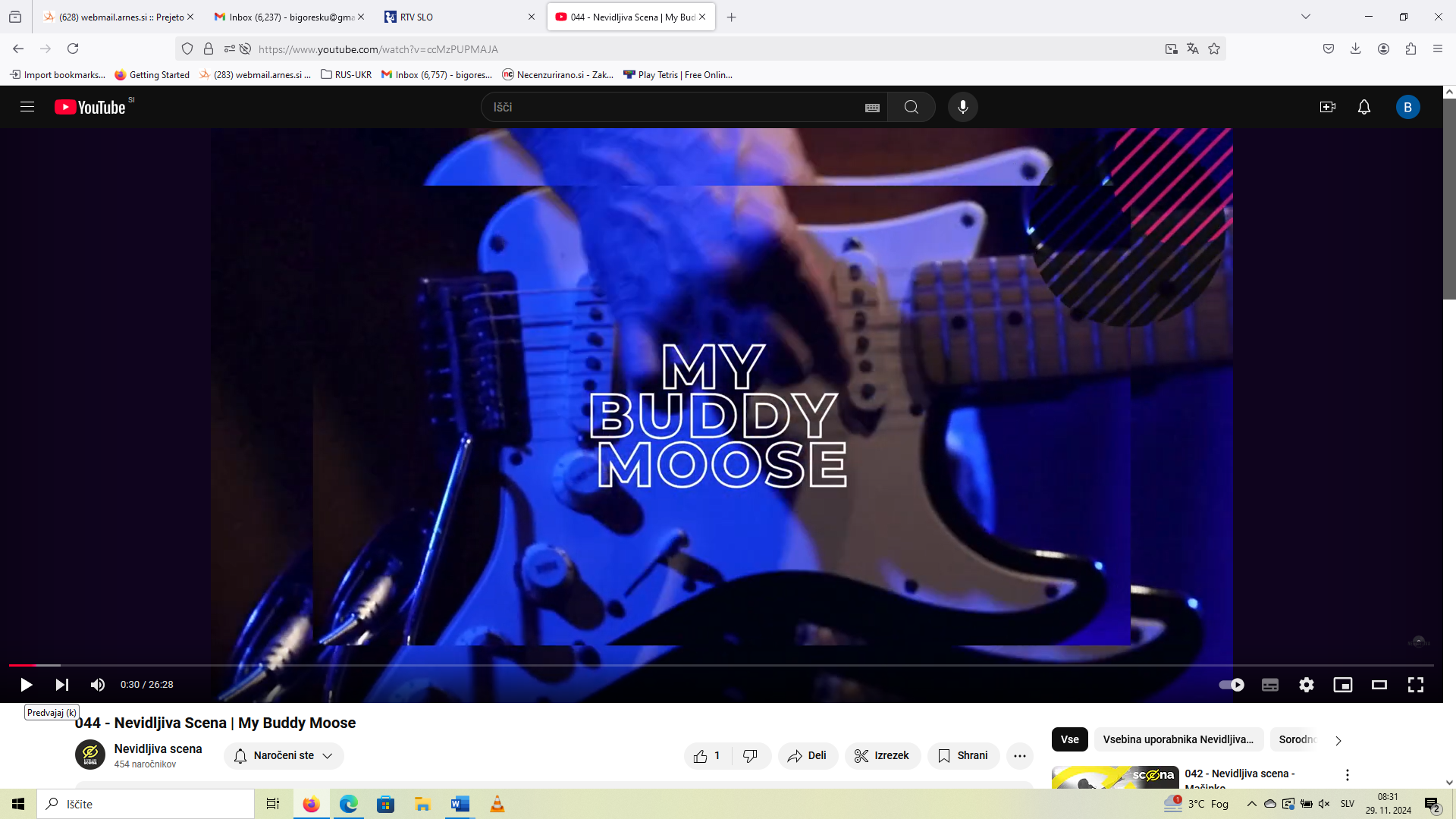The height and width of the screenshot is (819, 1456).
Task: Select Vsebina uporabnika Nevidljiva chip
Action: tap(1178, 739)
